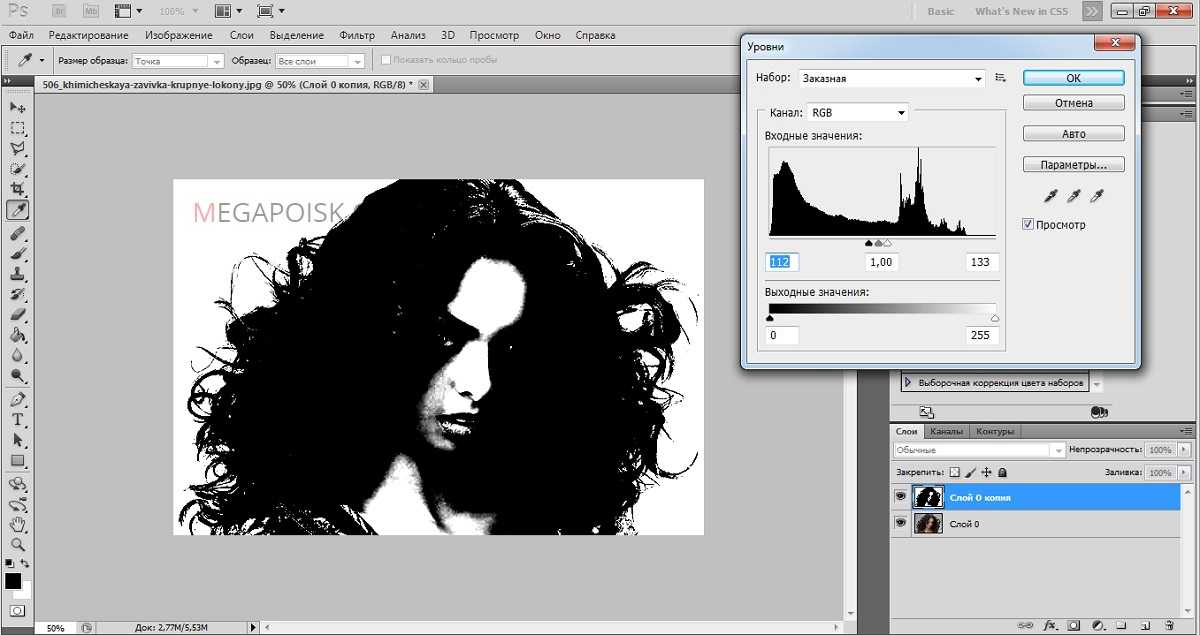The width and height of the screenshot is (1200, 635).
Task: Select the Move tool in the toolbar
Action: pos(18,107)
